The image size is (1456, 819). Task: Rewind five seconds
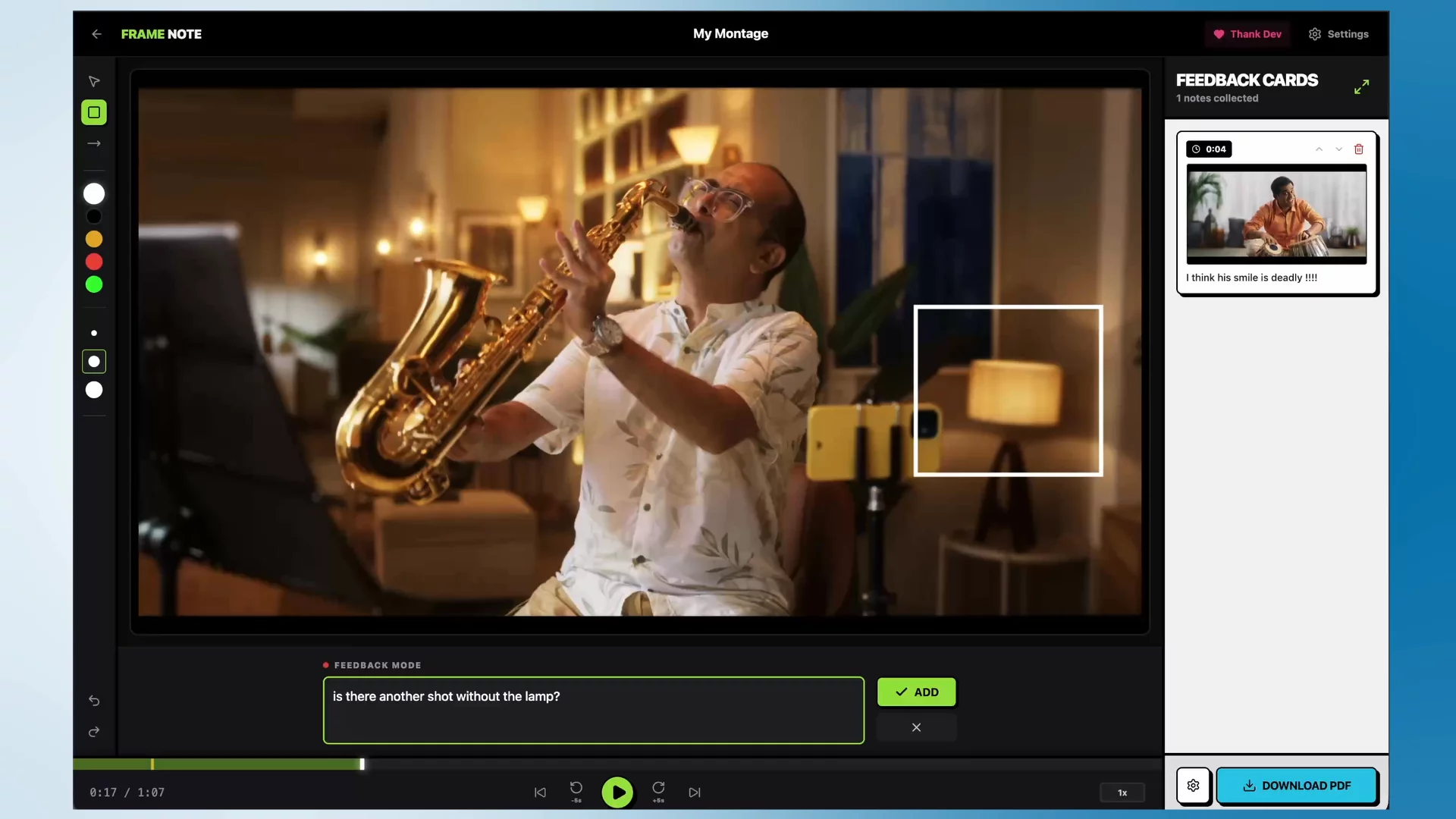pos(576,792)
